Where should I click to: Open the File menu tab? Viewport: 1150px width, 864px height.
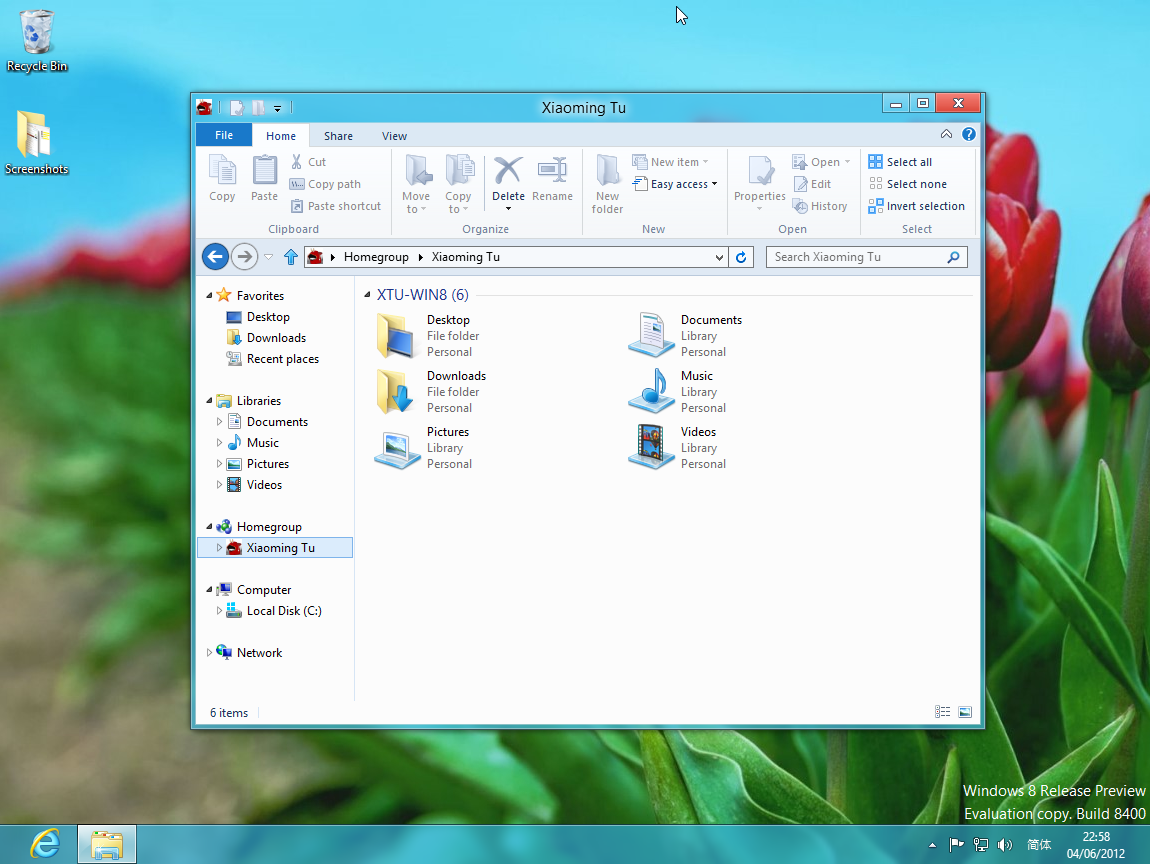coord(224,135)
